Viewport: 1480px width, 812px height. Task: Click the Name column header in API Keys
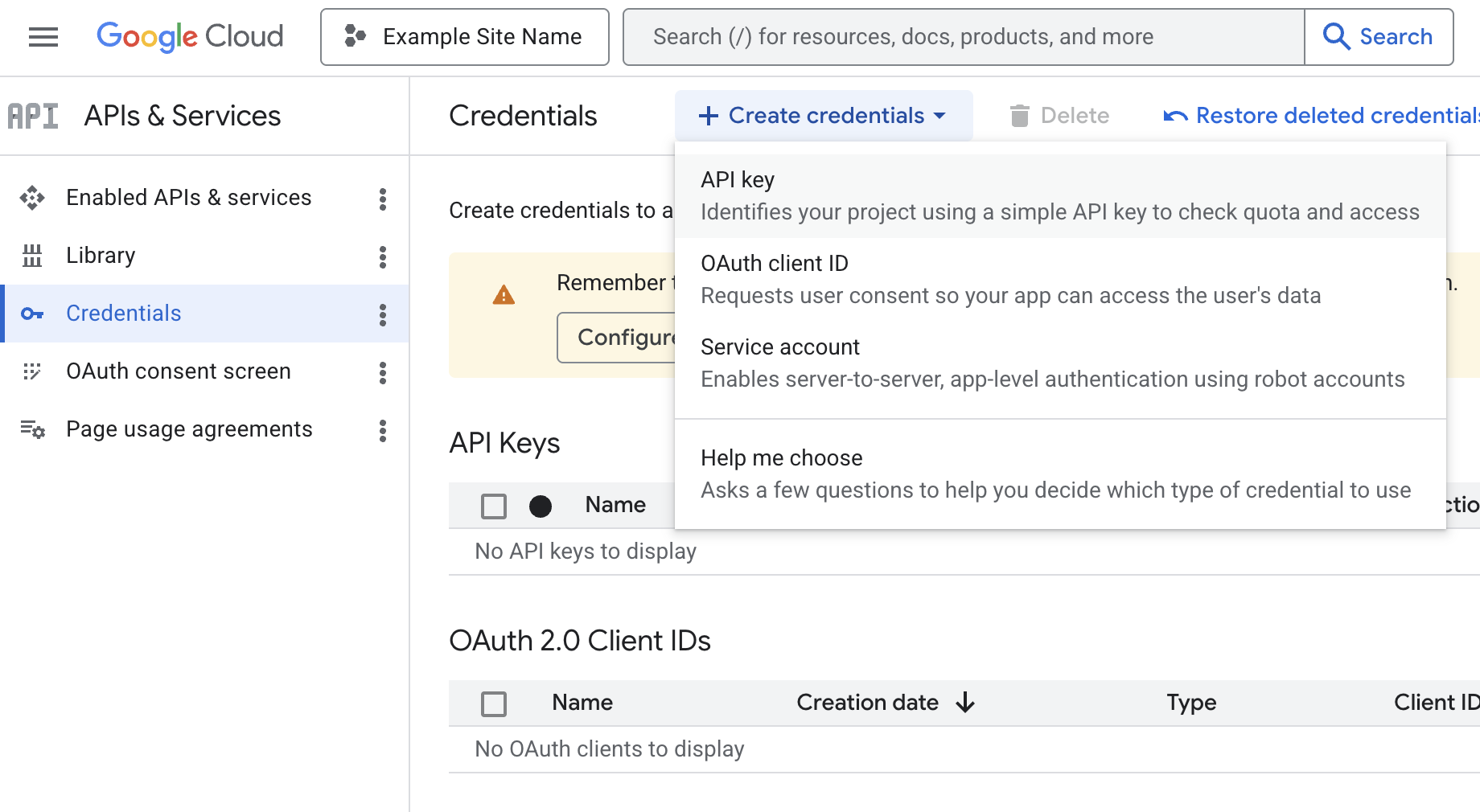tap(615, 505)
